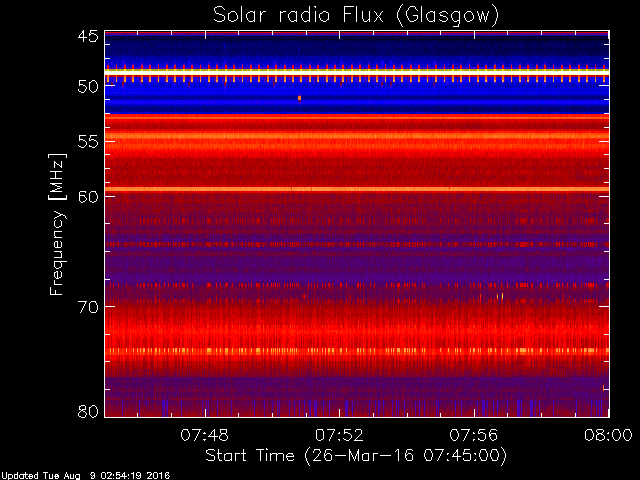Click the 'Start Time (26-Mar-16 07:45:00)' label
Image resolution: width=640 pixels, height=480 pixels.
356,456
